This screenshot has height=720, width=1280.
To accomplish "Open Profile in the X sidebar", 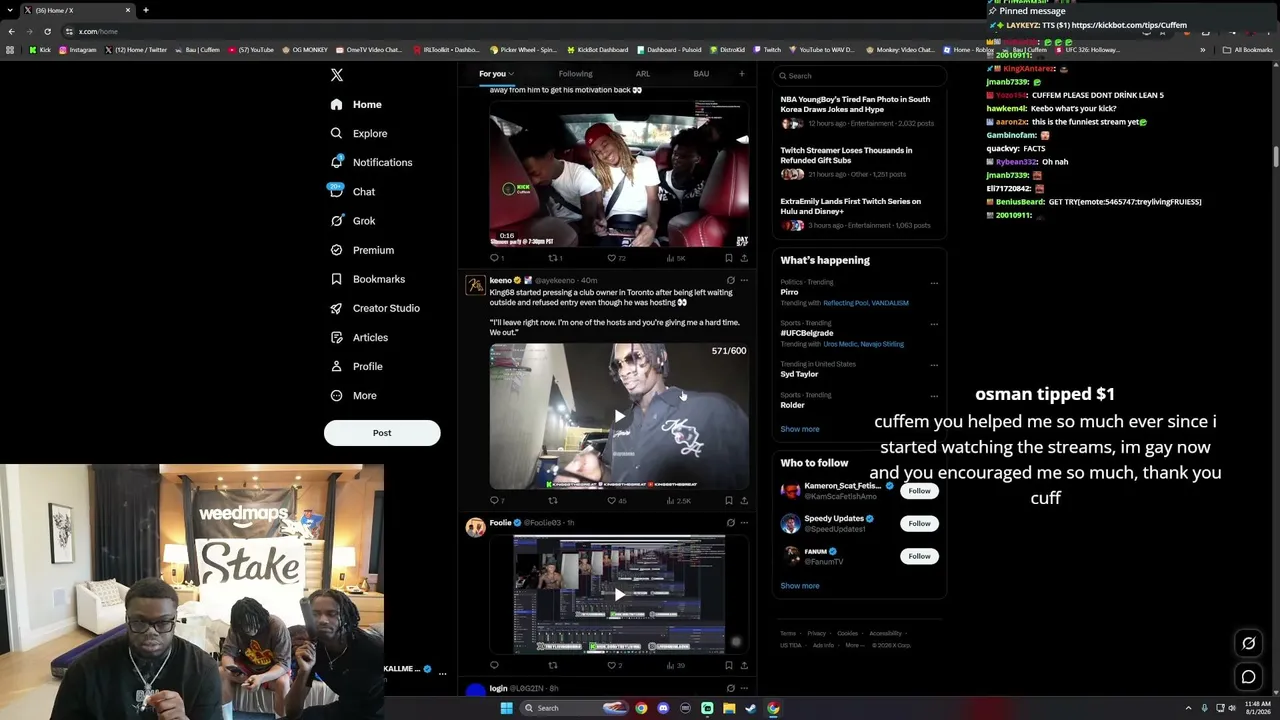I will click(356, 366).
